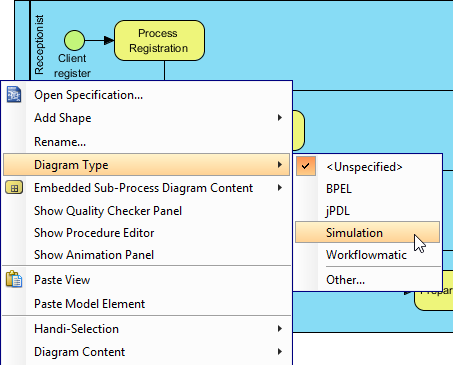Select the Process Registration task shape
This screenshot has width=453, height=365.
pyautogui.click(x=159, y=40)
